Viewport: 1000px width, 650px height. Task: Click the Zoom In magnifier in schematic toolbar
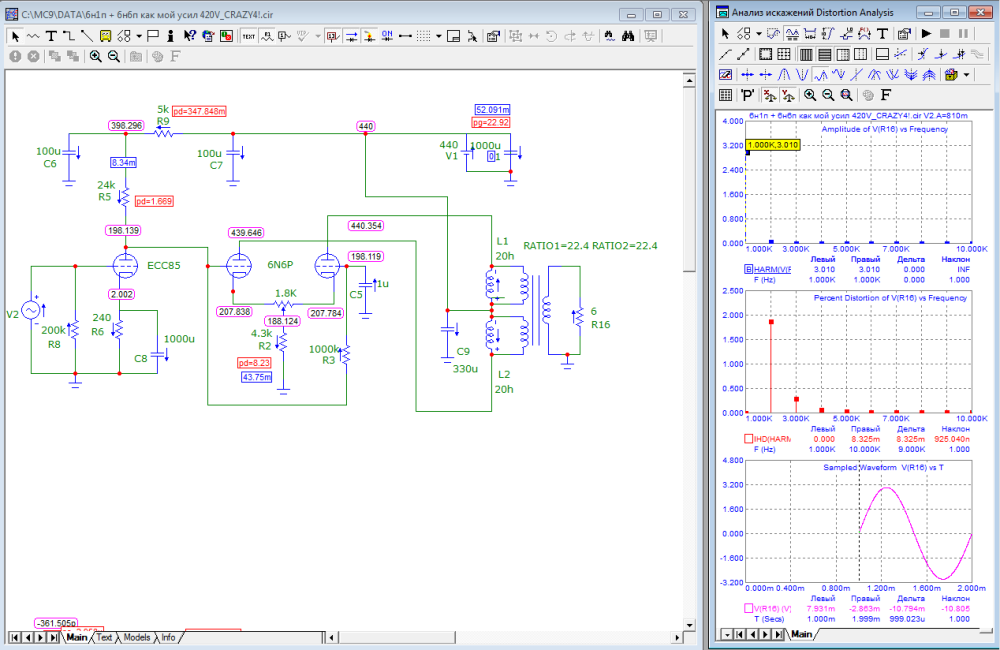pyautogui.click(x=96, y=56)
